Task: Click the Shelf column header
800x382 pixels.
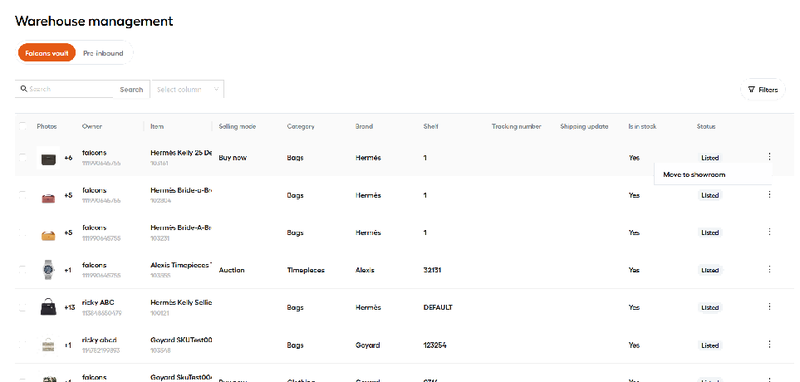Action: (430, 126)
